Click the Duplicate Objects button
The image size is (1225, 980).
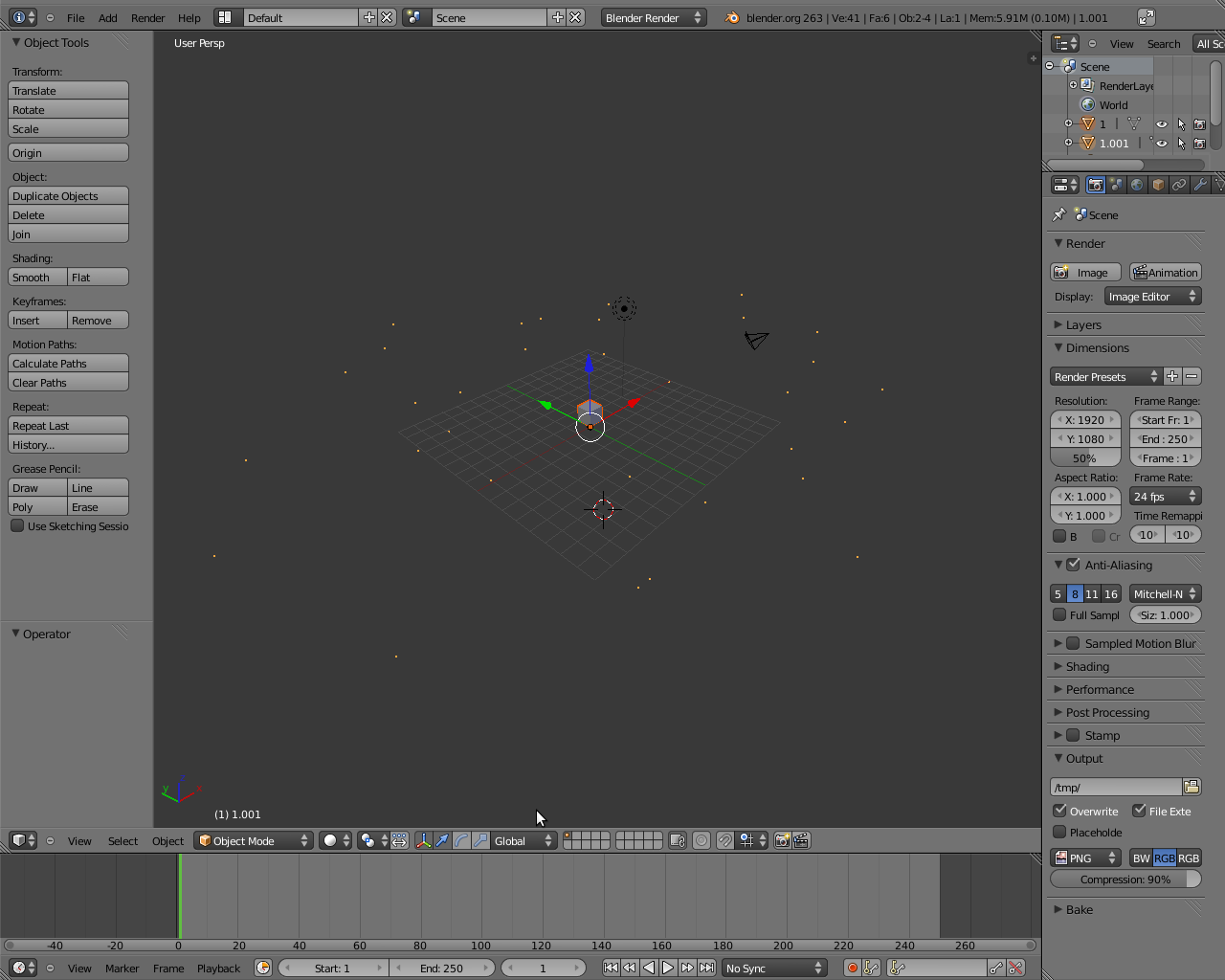click(x=68, y=195)
